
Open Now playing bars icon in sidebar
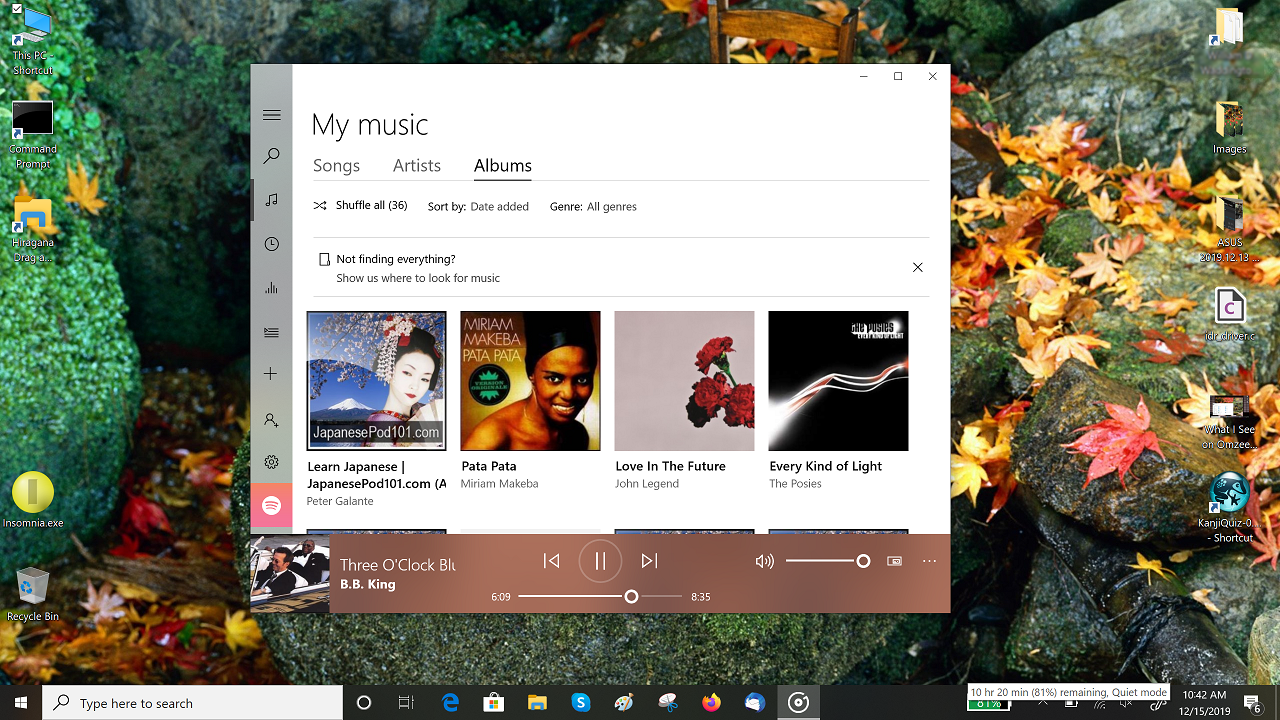point(271,288)
